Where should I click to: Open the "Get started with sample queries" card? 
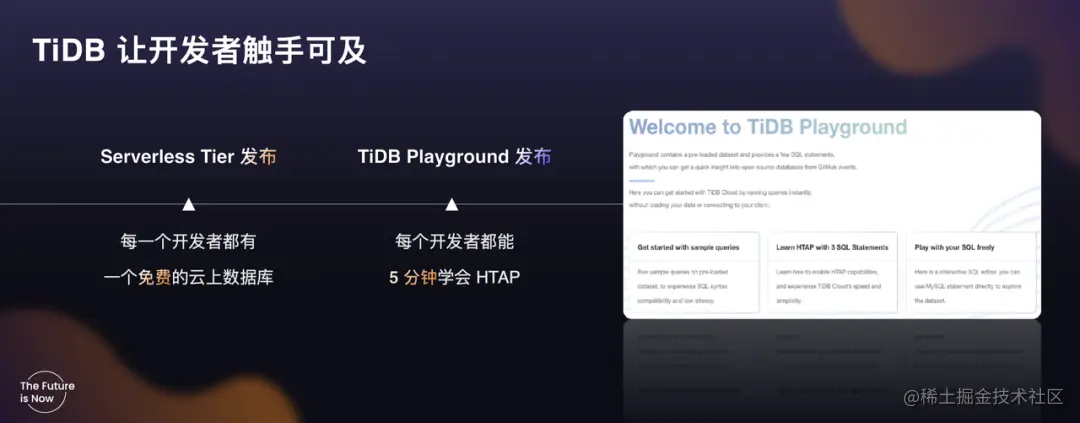(x=694, y=272)
